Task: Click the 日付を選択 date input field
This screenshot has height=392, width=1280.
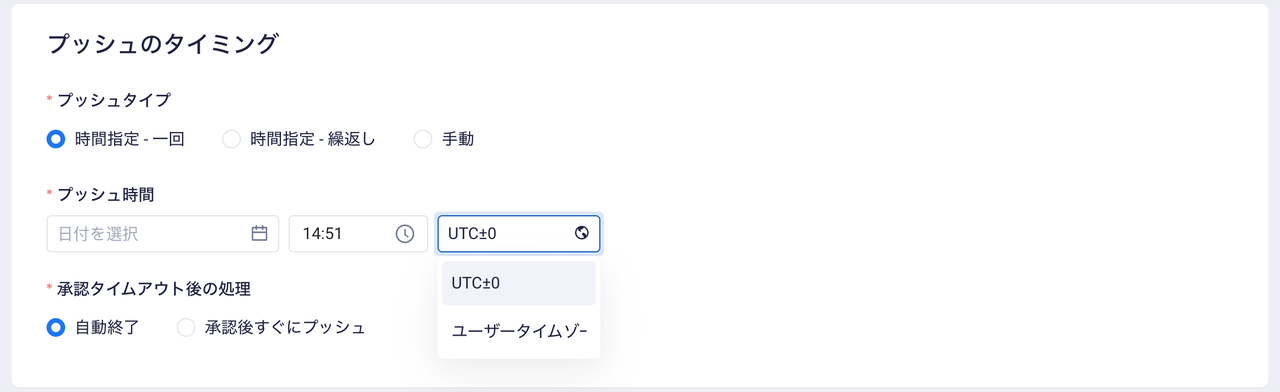Action: tap(163, 234)
